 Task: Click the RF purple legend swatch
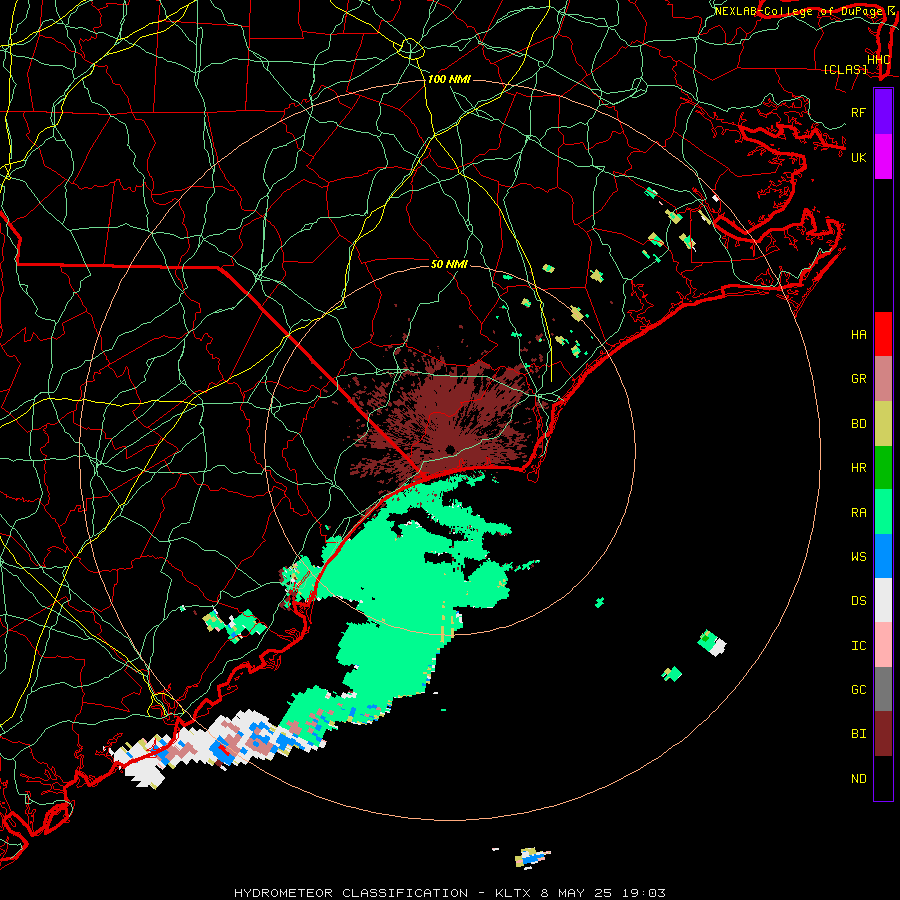(883, 112)
